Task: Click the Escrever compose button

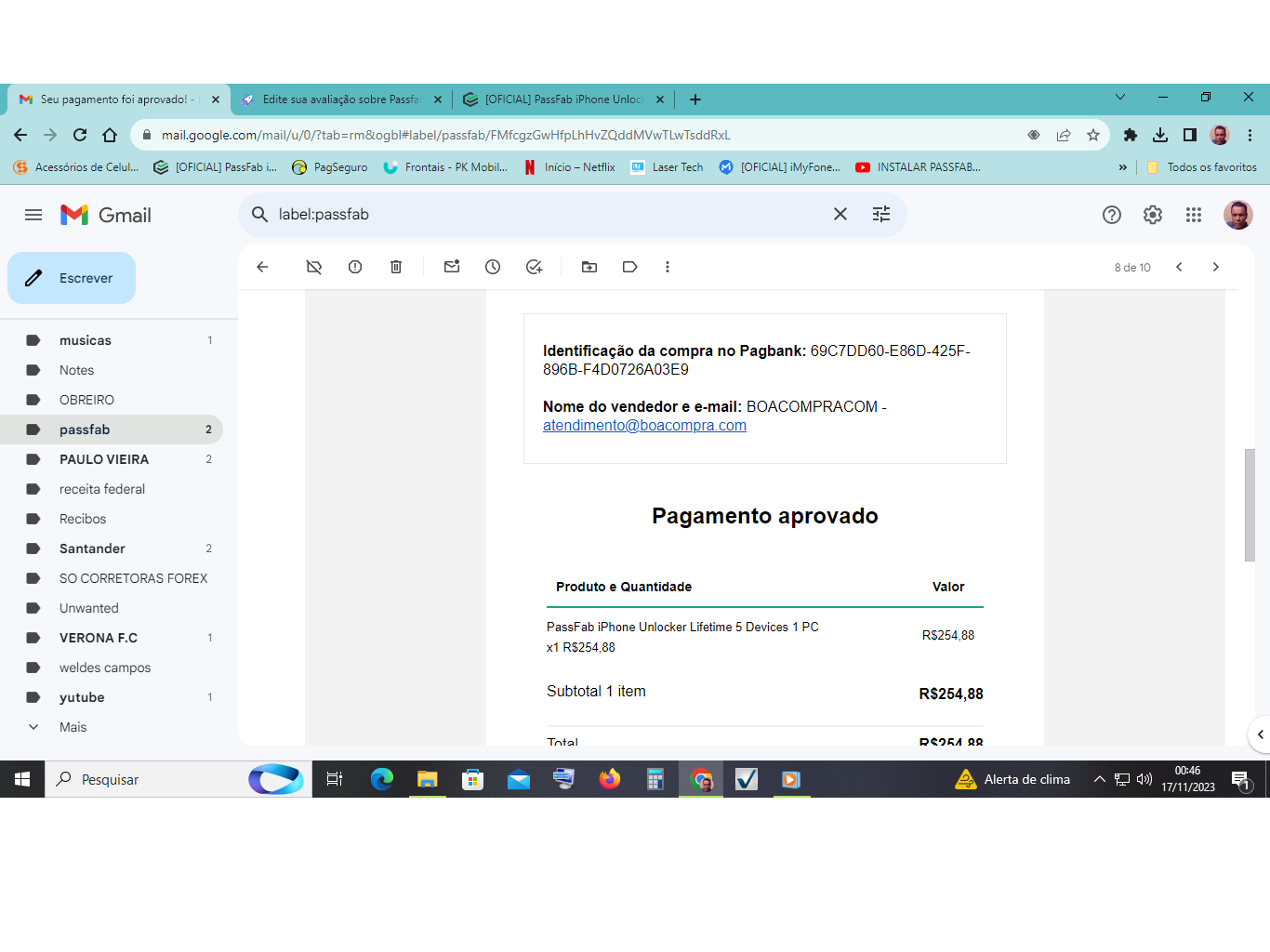Action: [x=71, y=277]
